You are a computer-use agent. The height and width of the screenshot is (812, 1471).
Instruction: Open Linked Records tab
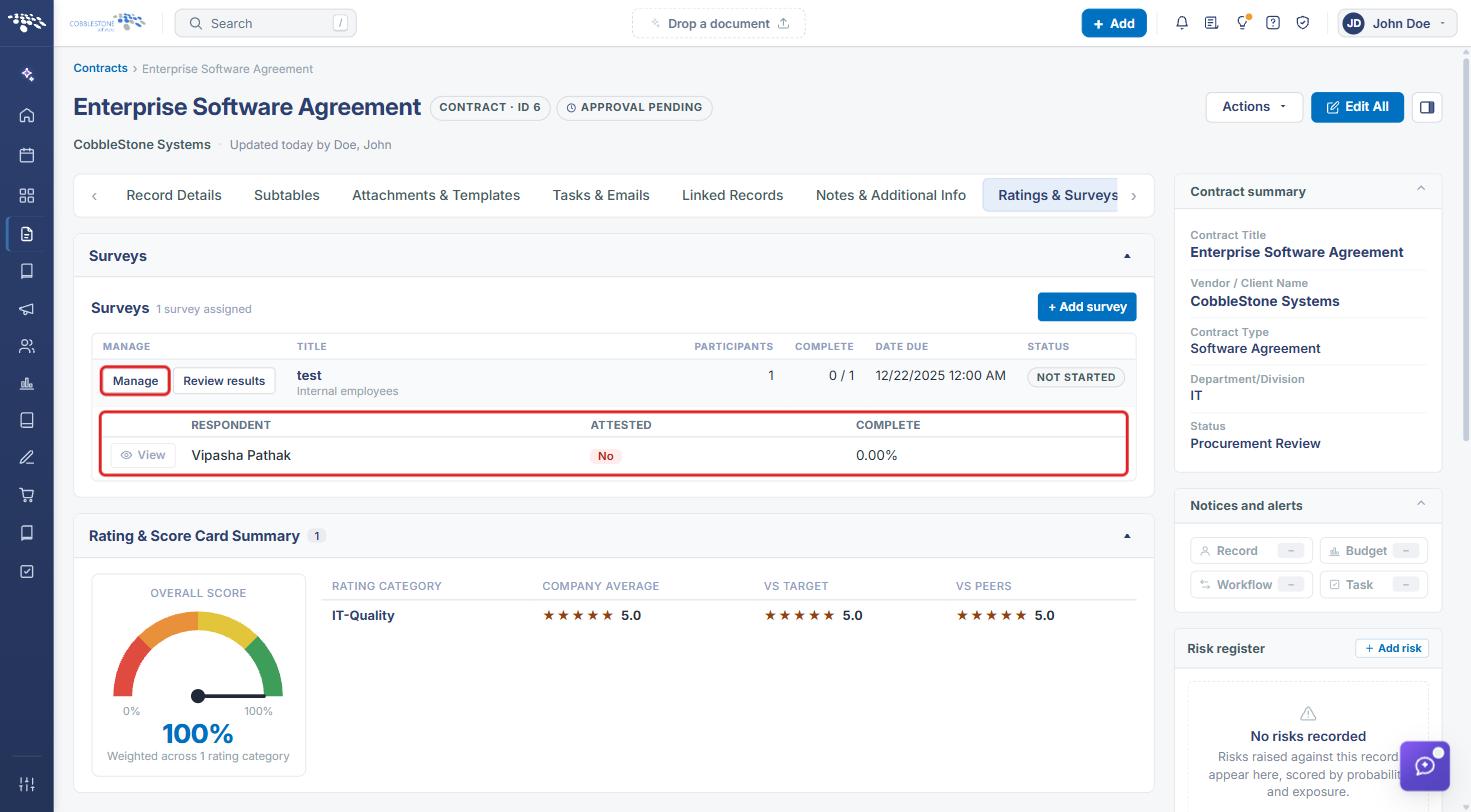[733, 195]
